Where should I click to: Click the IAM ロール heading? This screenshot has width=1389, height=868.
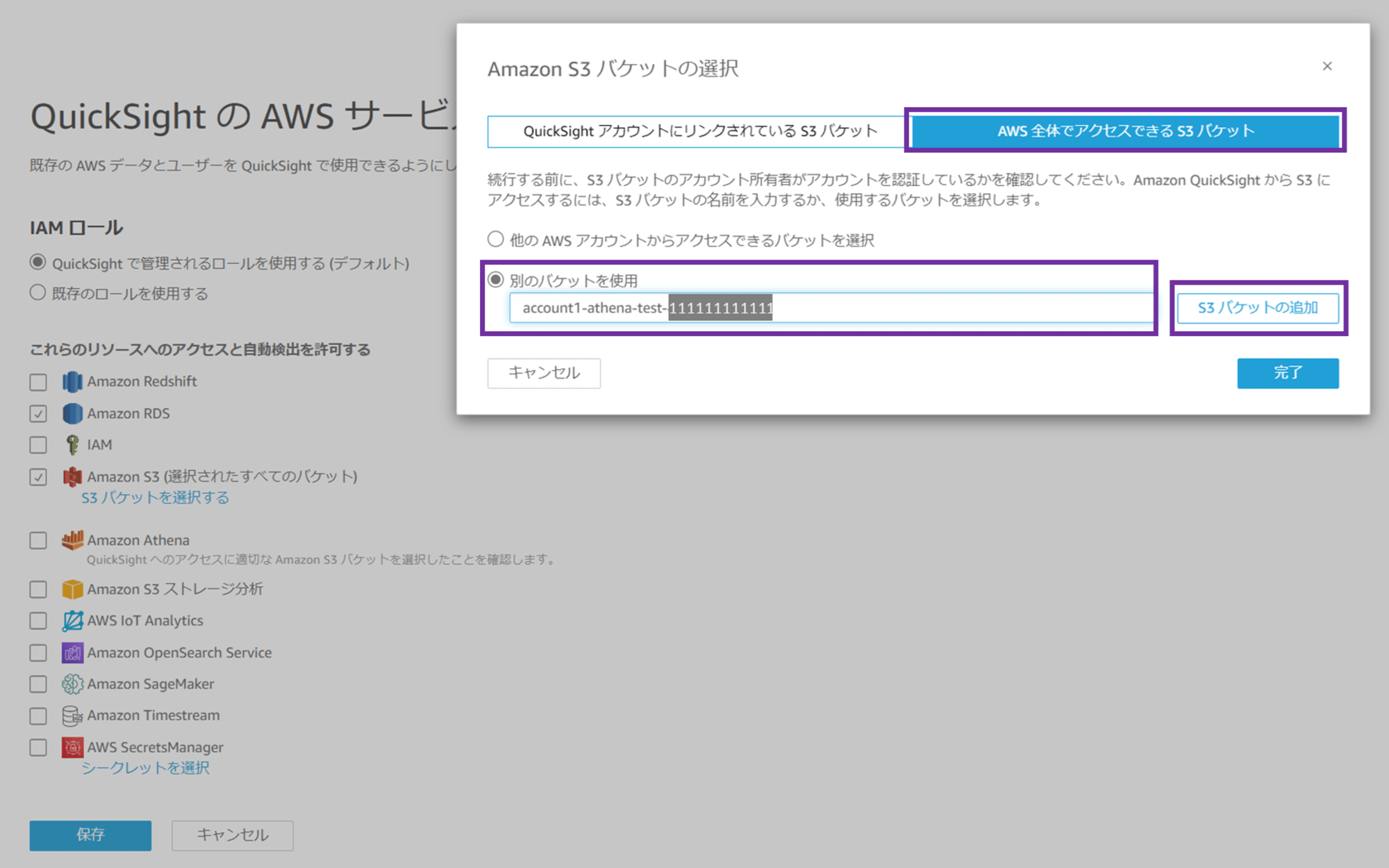click(x=76, y=228)
